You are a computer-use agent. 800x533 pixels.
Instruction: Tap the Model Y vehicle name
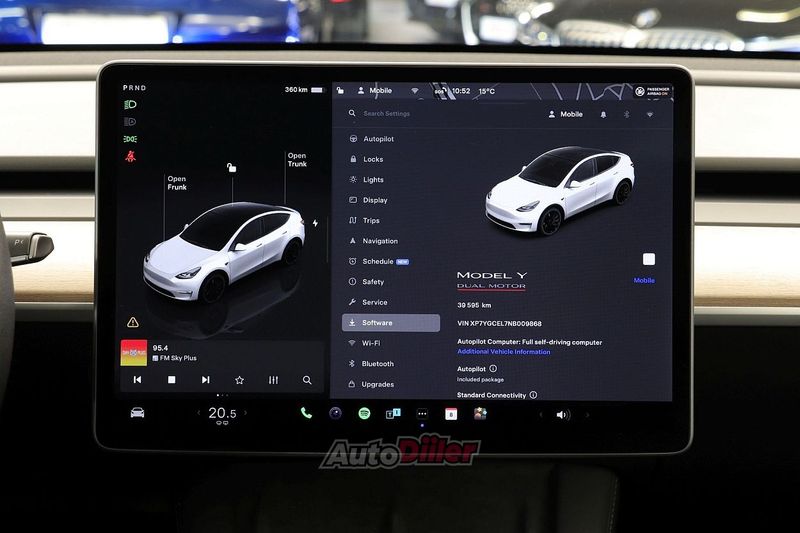(x=492, y=275)
